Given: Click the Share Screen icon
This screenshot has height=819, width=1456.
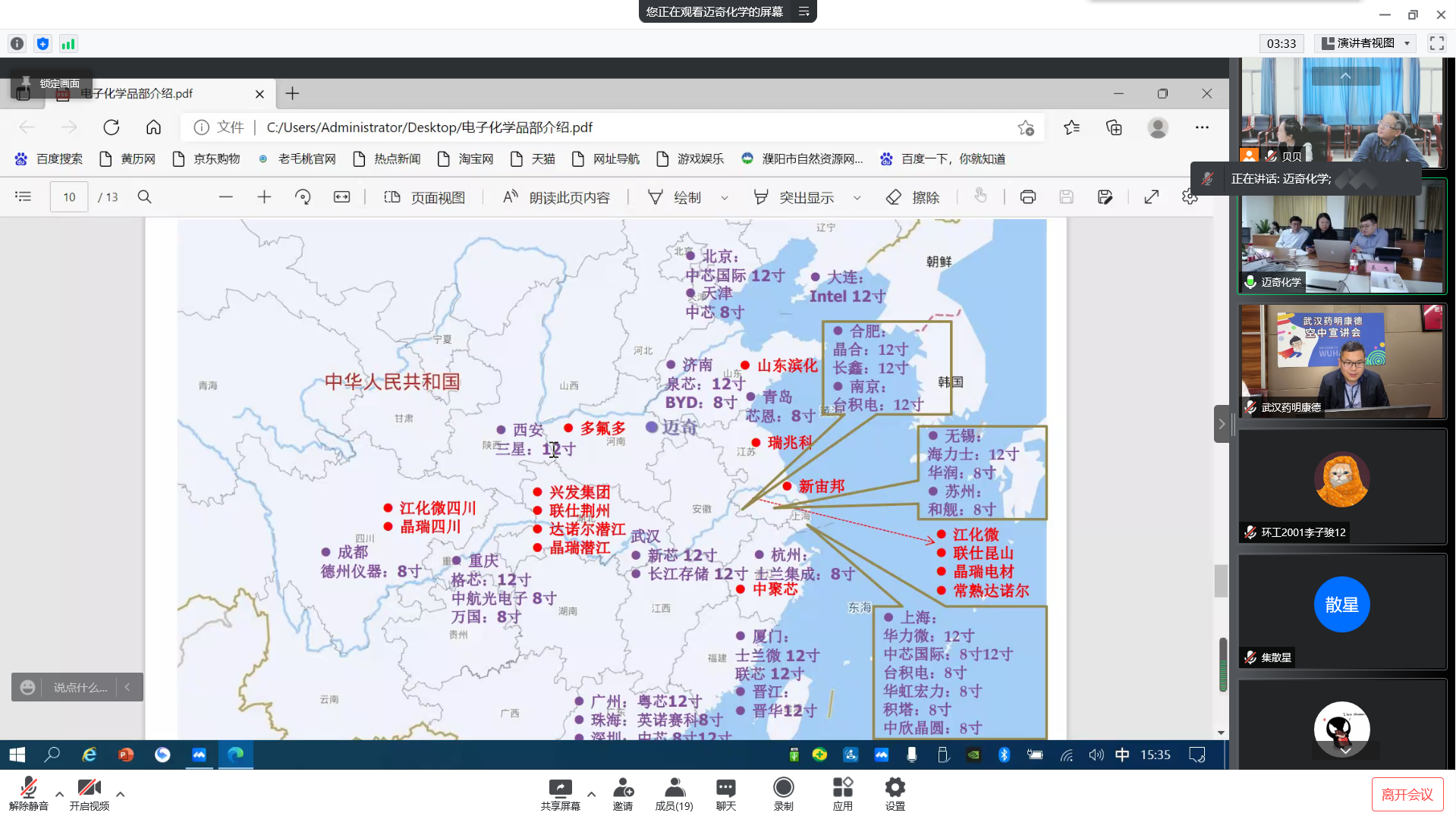Looking at the screenshot, I should (x=560, y=793).
